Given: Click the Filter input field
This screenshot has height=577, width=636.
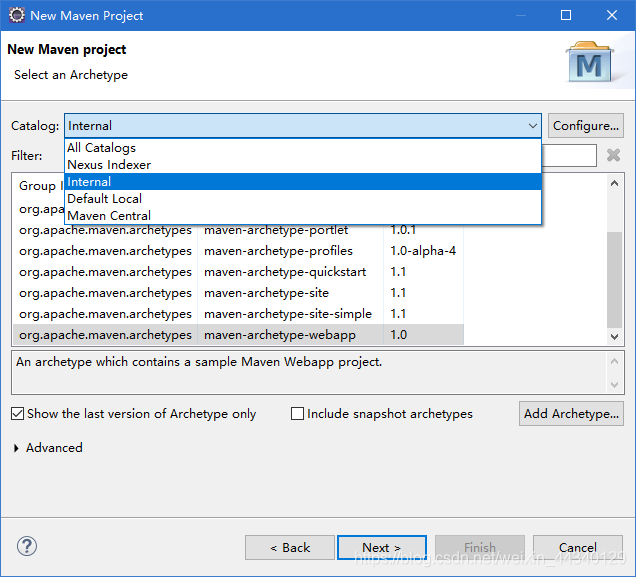Looking at the screenshot, I should tap(569, 155).
